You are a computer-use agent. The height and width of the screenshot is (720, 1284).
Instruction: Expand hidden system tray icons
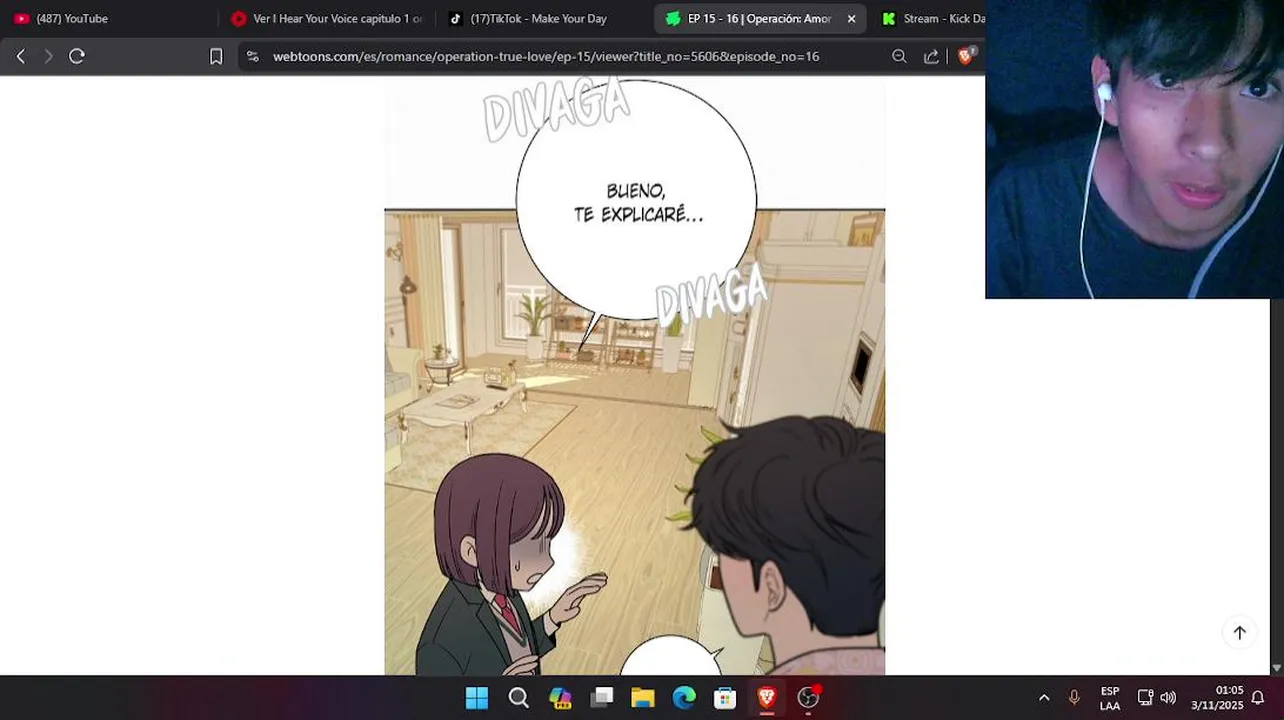1044,698
